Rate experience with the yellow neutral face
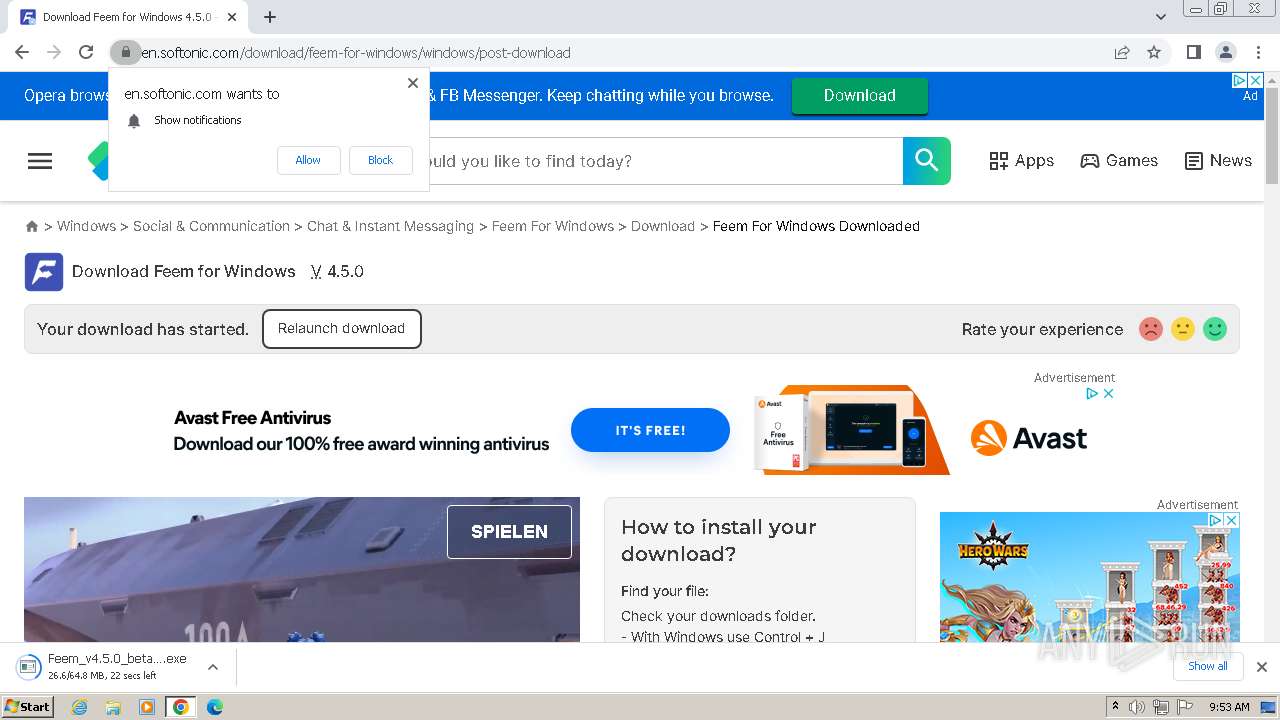 tap(1183, 329)
